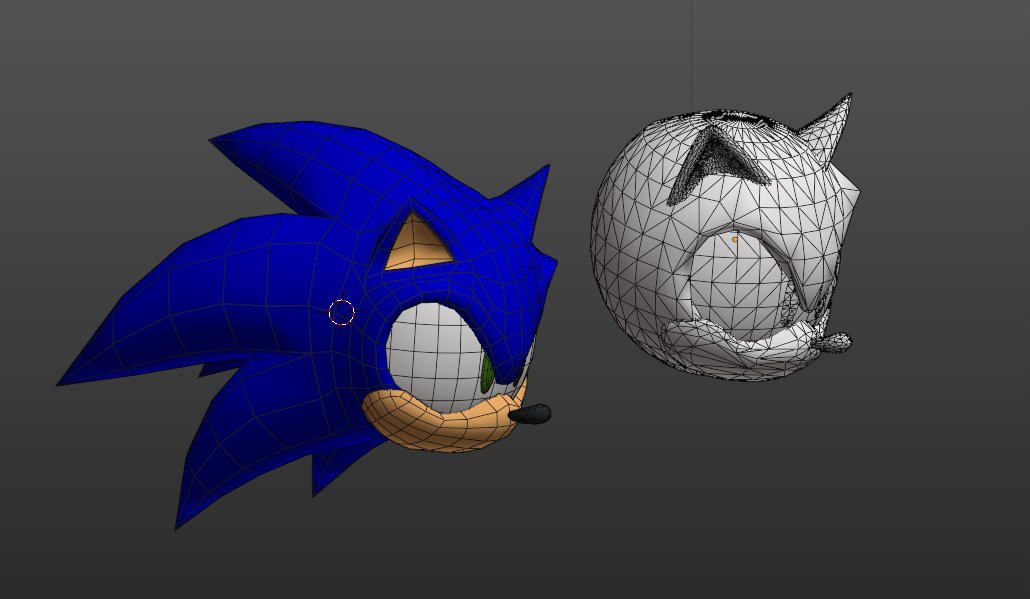Screen dimensions: 1030x599
Task: Select the white wireframe head mesh
Action: click(x=725, y=237)
